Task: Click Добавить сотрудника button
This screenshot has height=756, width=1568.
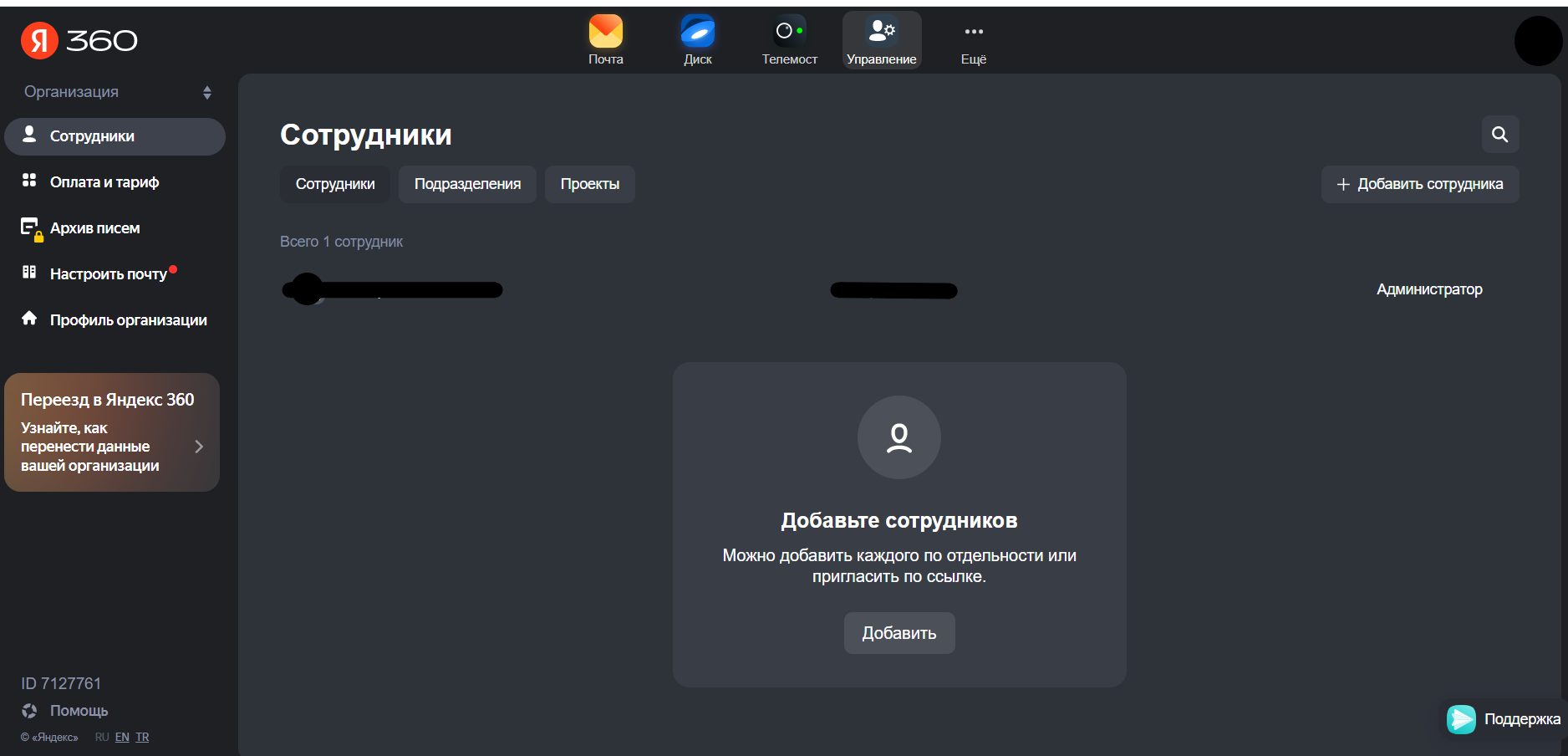Action: pyautogui.click(x=1420, y=184)
